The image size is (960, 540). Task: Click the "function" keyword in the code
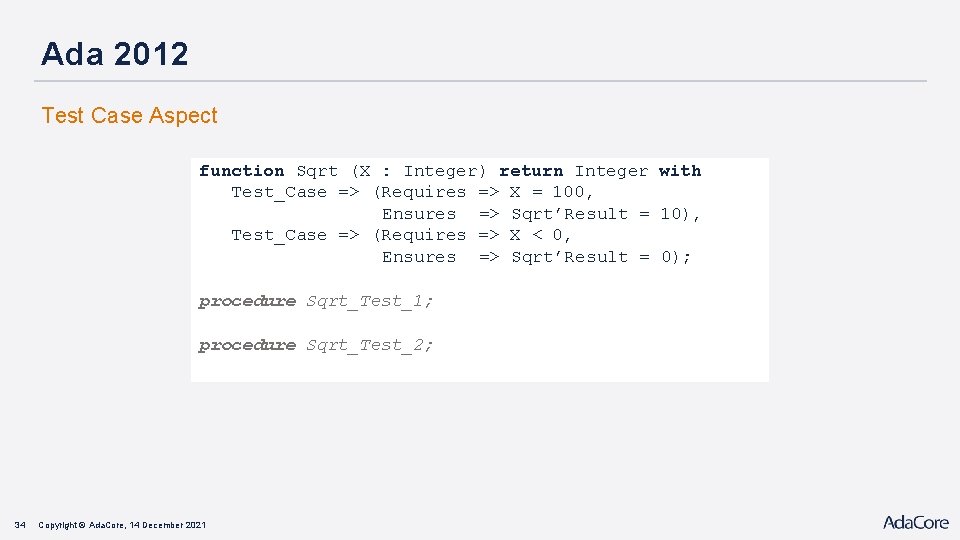tap(241, 171)
